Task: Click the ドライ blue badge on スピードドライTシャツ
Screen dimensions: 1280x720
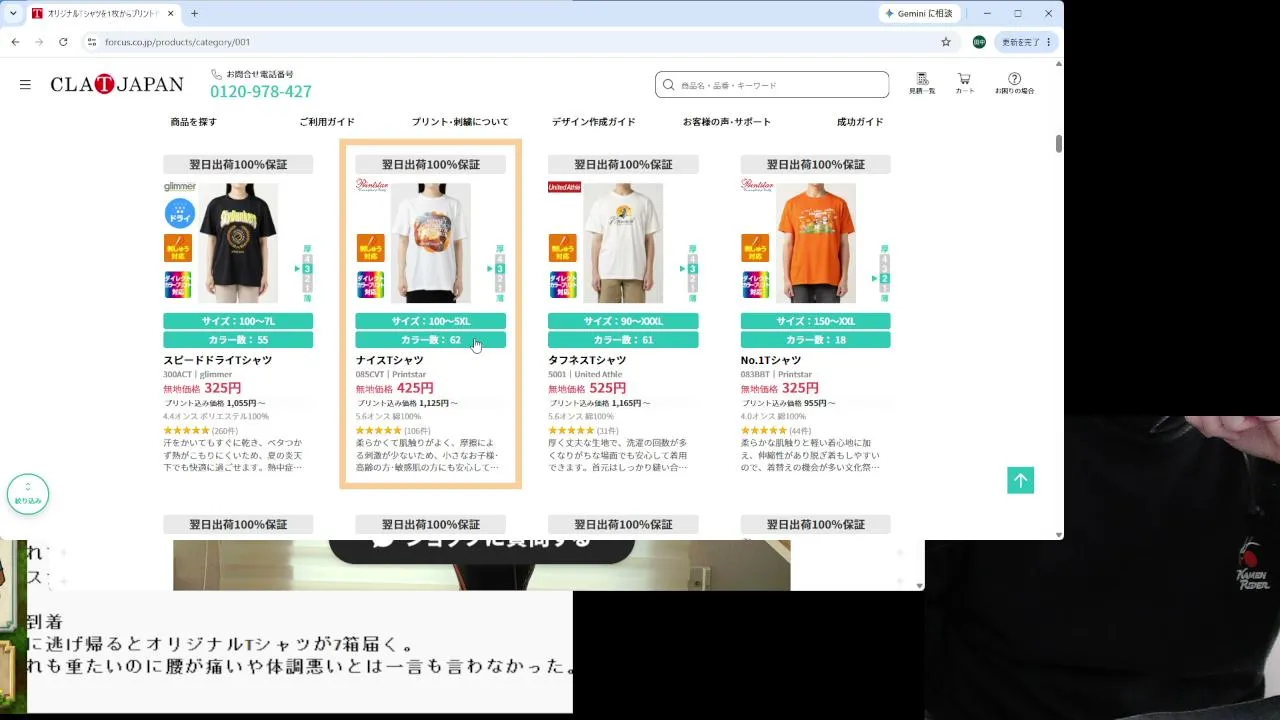Action: coord(179,213)
